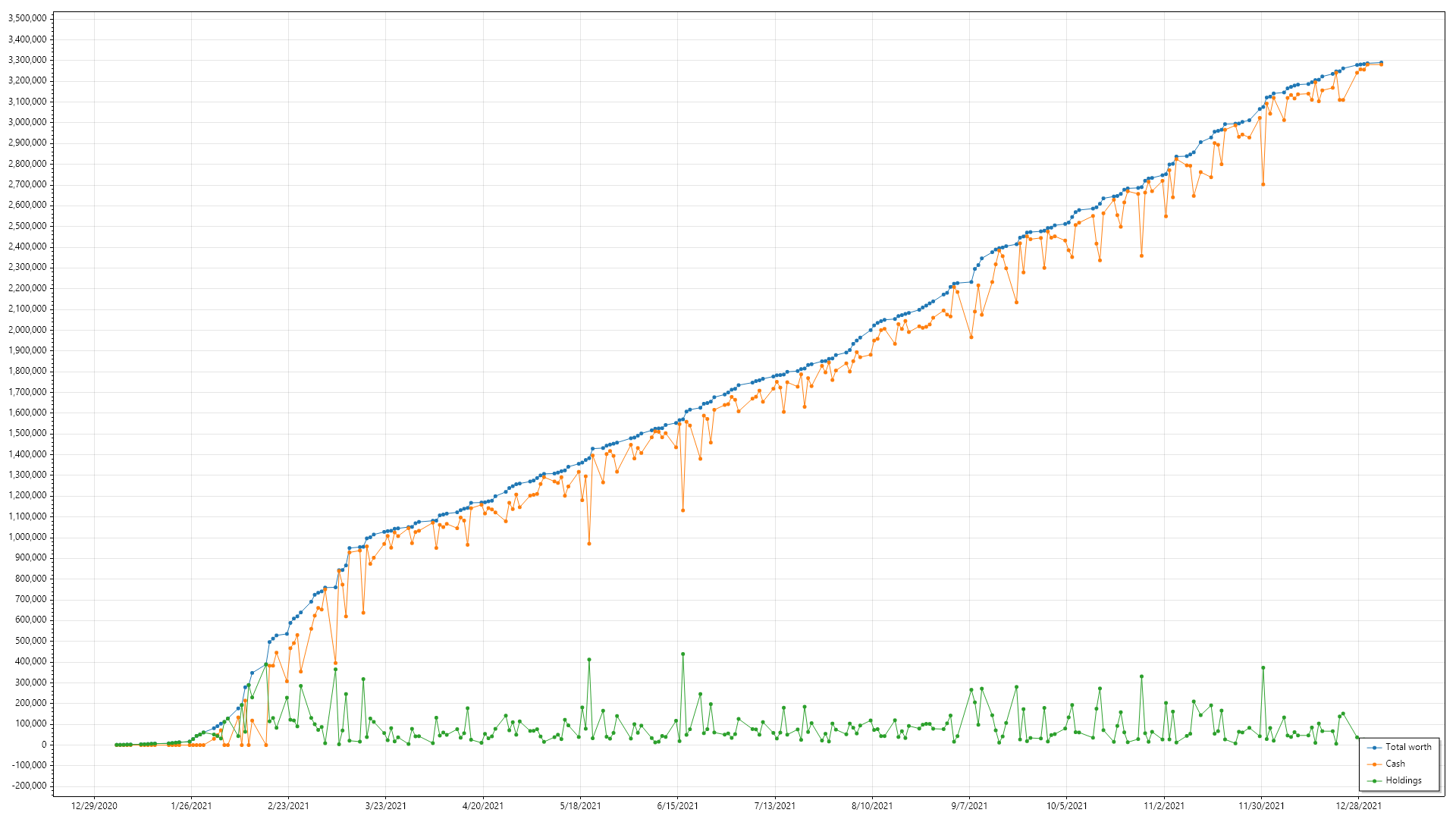Click the Cash legend label

1395,764
